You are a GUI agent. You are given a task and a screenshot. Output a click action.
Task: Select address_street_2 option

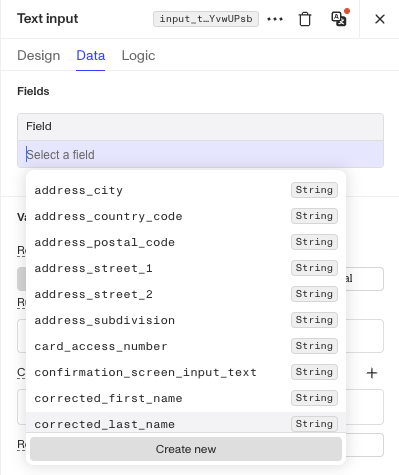pyautogui.click(x=186, y=294)
